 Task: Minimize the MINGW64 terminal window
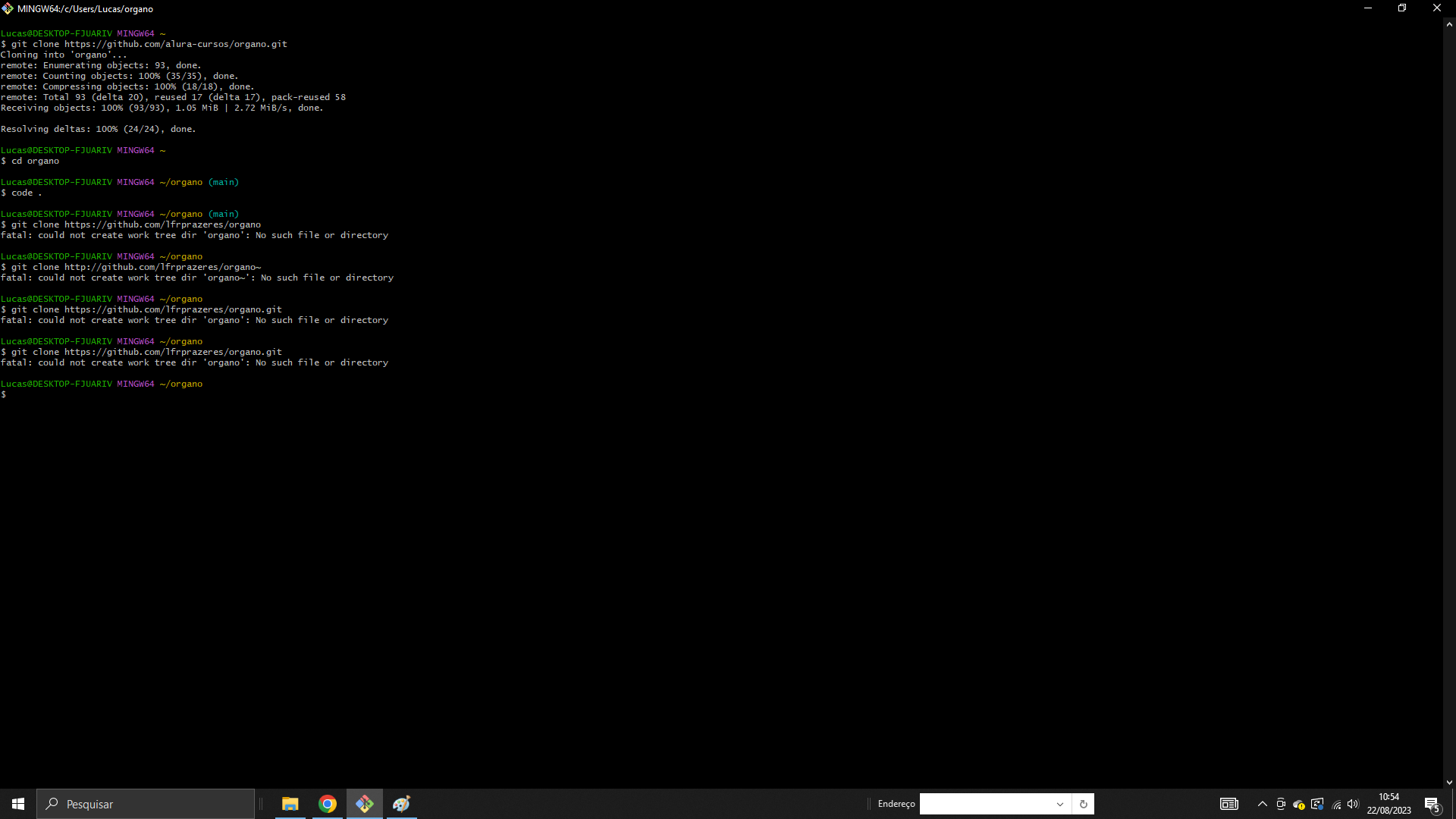tap(1368, 8)
